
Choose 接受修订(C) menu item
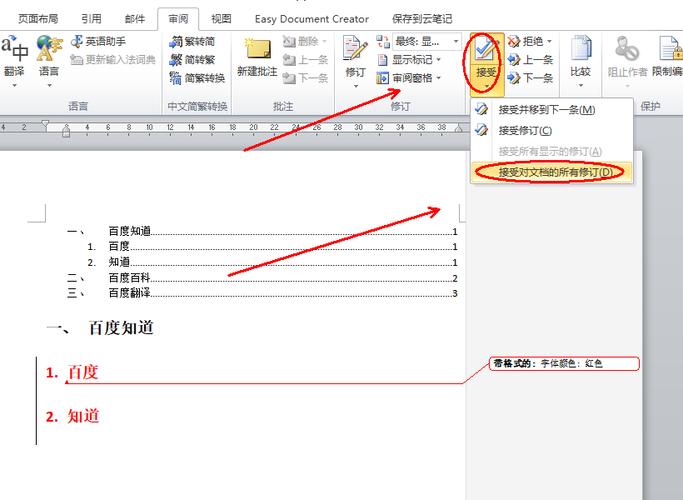click(551, 130)
